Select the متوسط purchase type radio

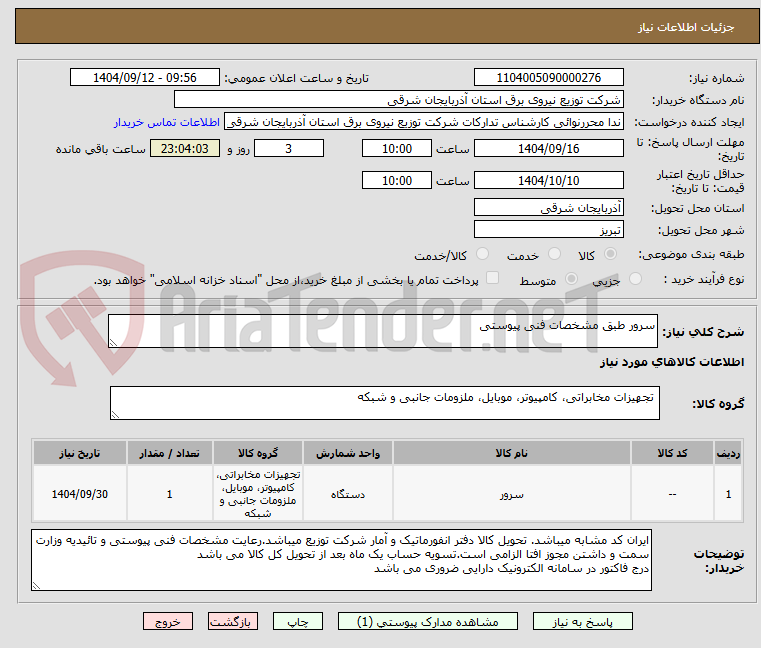(572, 279)
